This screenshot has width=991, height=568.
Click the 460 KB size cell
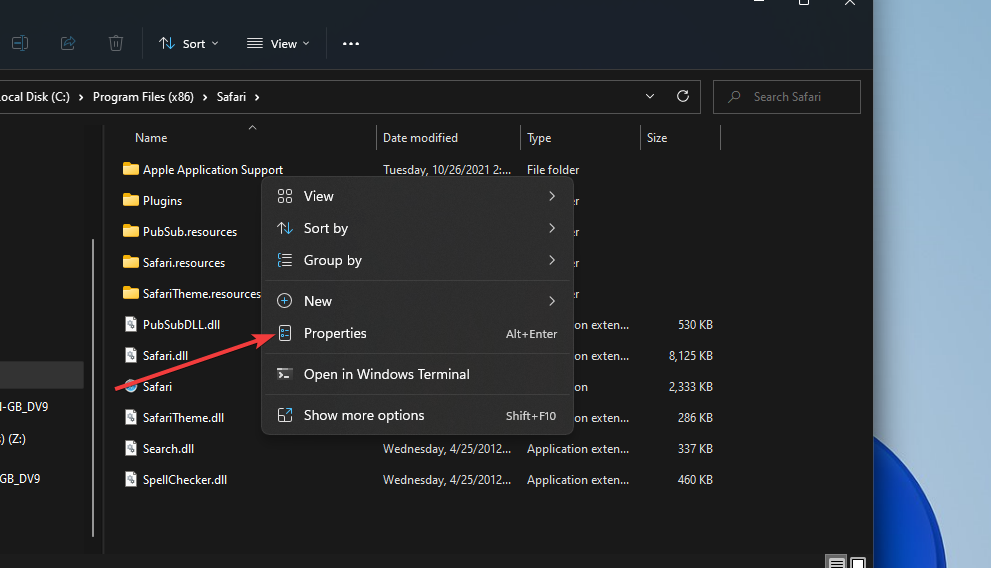695,480
